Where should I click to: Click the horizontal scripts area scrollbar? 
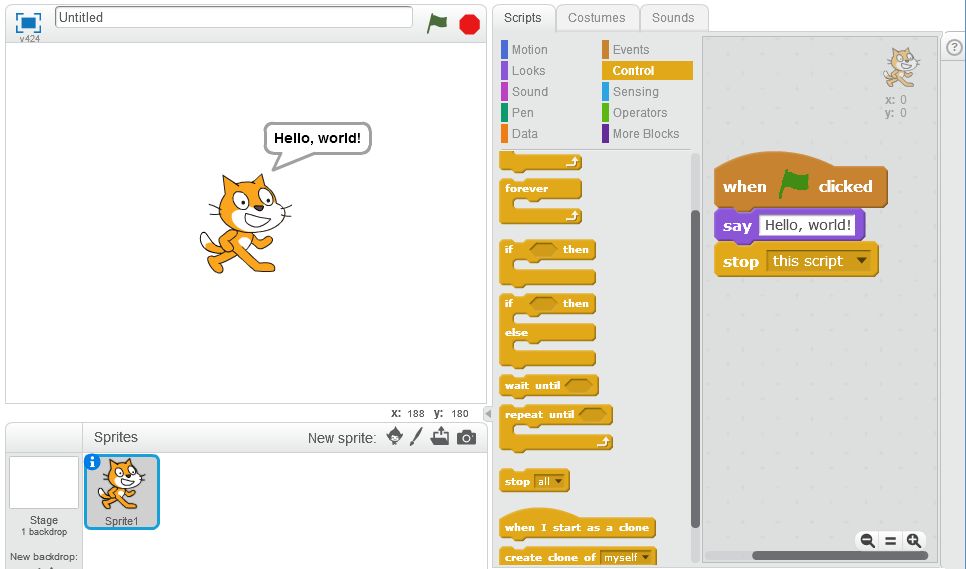point(839,555)
